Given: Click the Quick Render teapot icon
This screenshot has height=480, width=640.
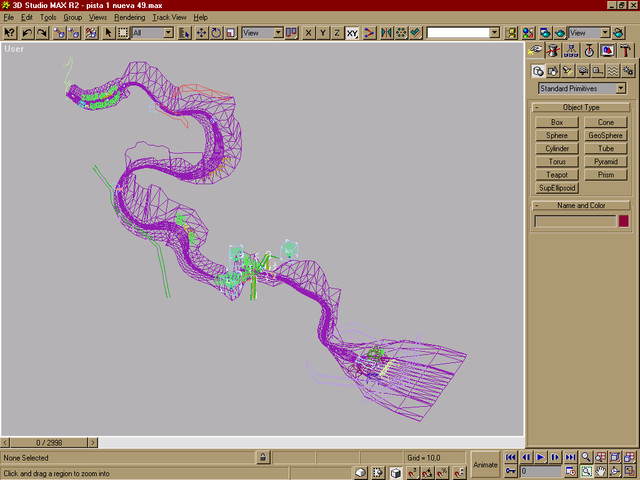Looking at the screenshot, I should click(560, 33).
